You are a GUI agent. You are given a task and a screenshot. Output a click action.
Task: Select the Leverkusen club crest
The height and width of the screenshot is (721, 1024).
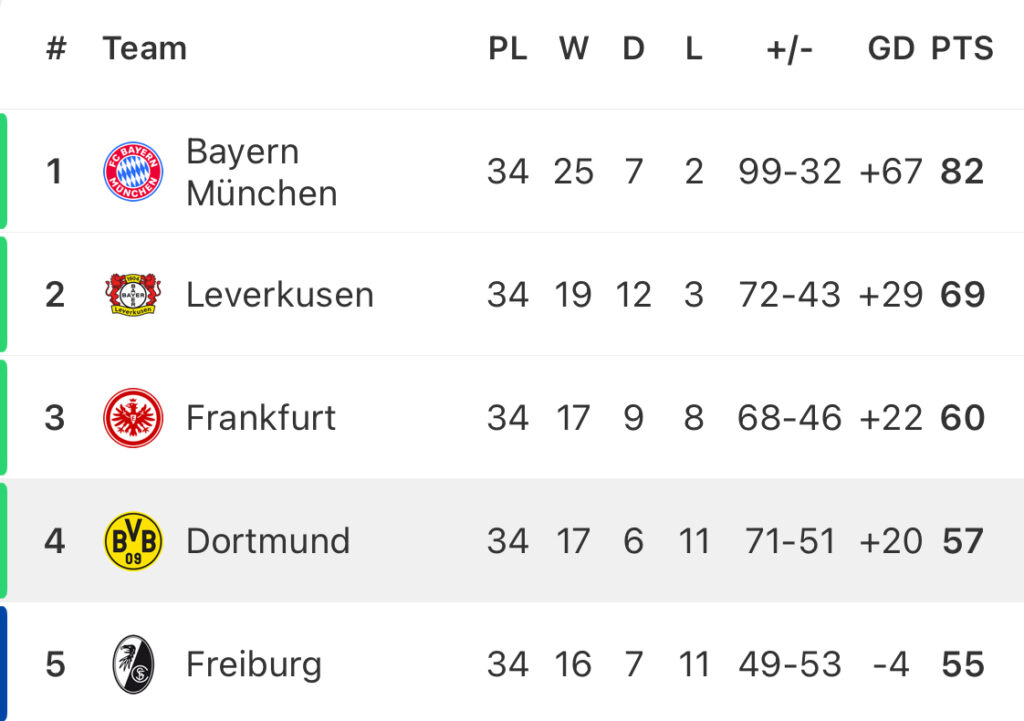[x=133, y=295]
